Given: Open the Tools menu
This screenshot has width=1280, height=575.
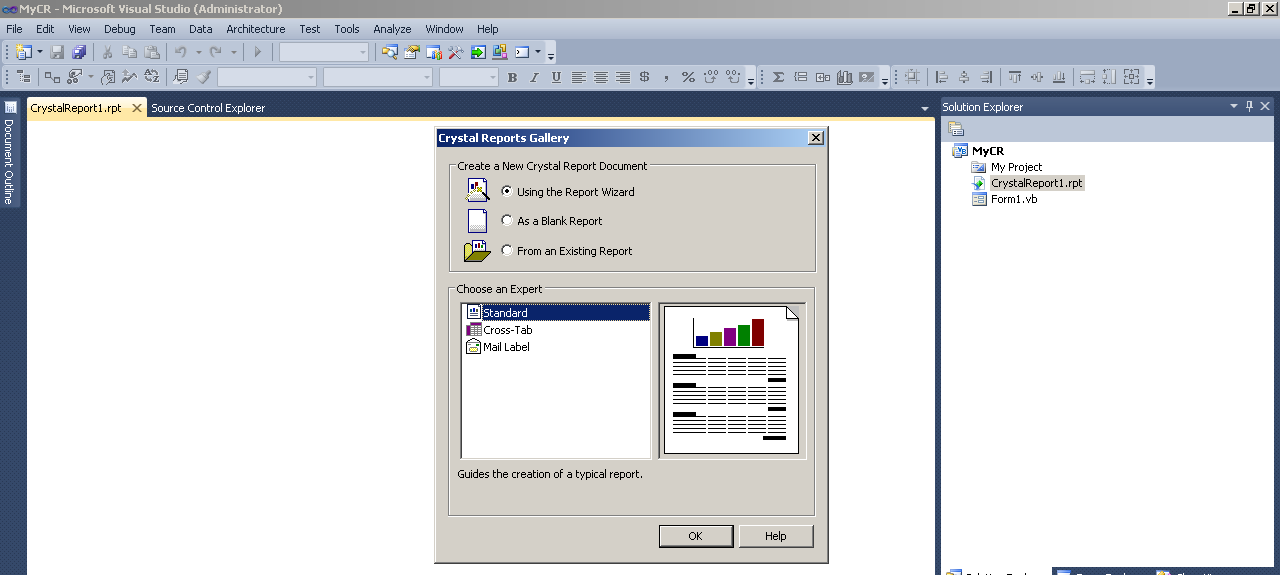Looking at the screenshot, I should point(347,29).
